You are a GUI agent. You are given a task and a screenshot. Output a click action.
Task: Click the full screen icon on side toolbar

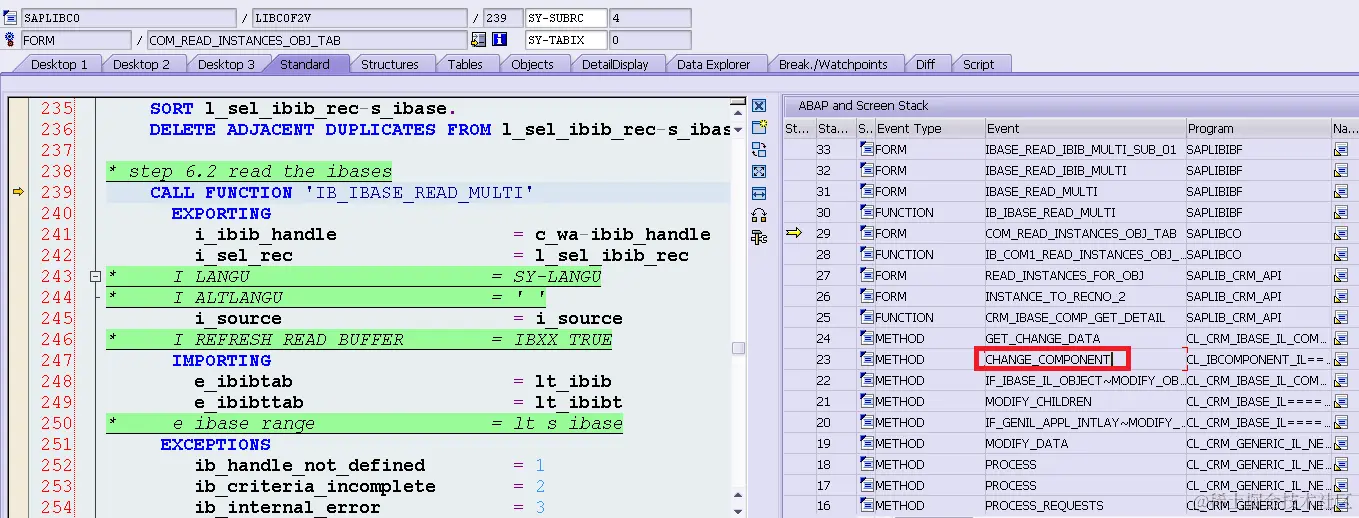759,172
